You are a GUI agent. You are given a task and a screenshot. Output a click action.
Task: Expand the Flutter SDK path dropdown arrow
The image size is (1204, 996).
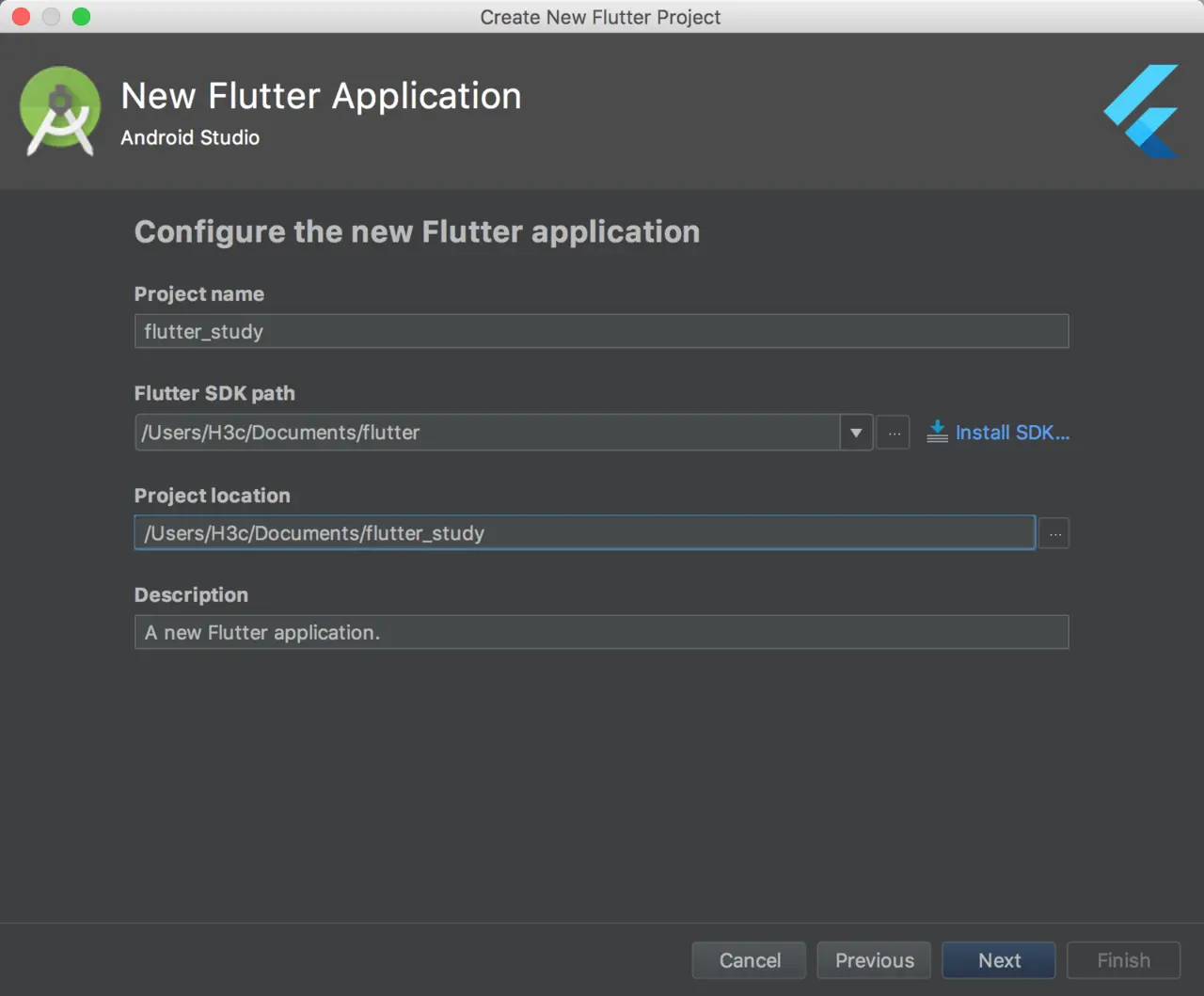(856, 433)
